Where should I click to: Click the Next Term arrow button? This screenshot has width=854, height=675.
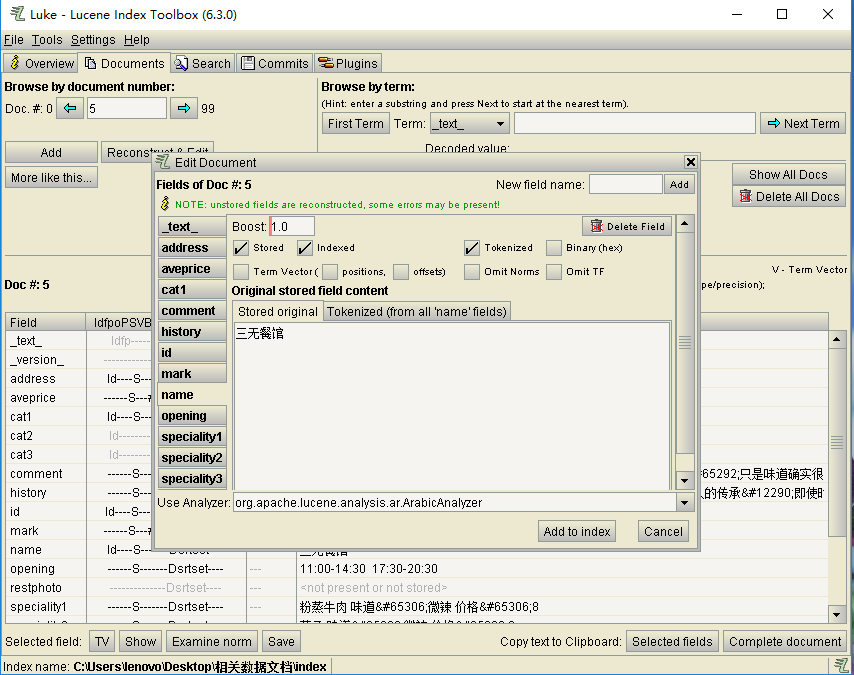803,124
